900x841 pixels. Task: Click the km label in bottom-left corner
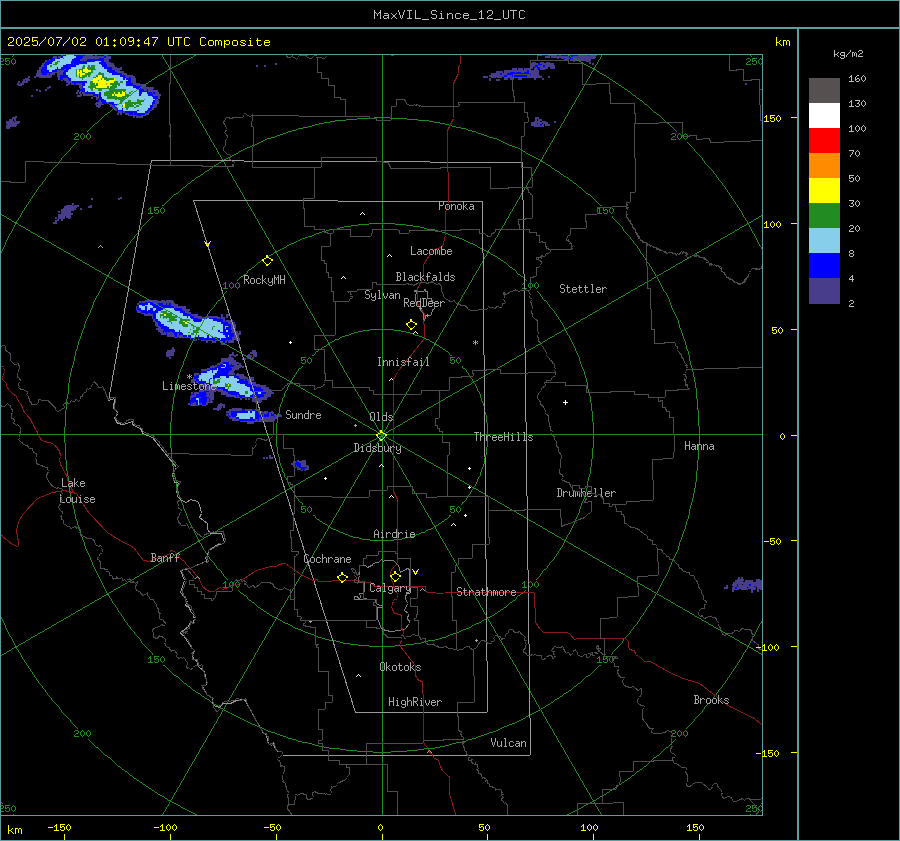pos(15,830)
